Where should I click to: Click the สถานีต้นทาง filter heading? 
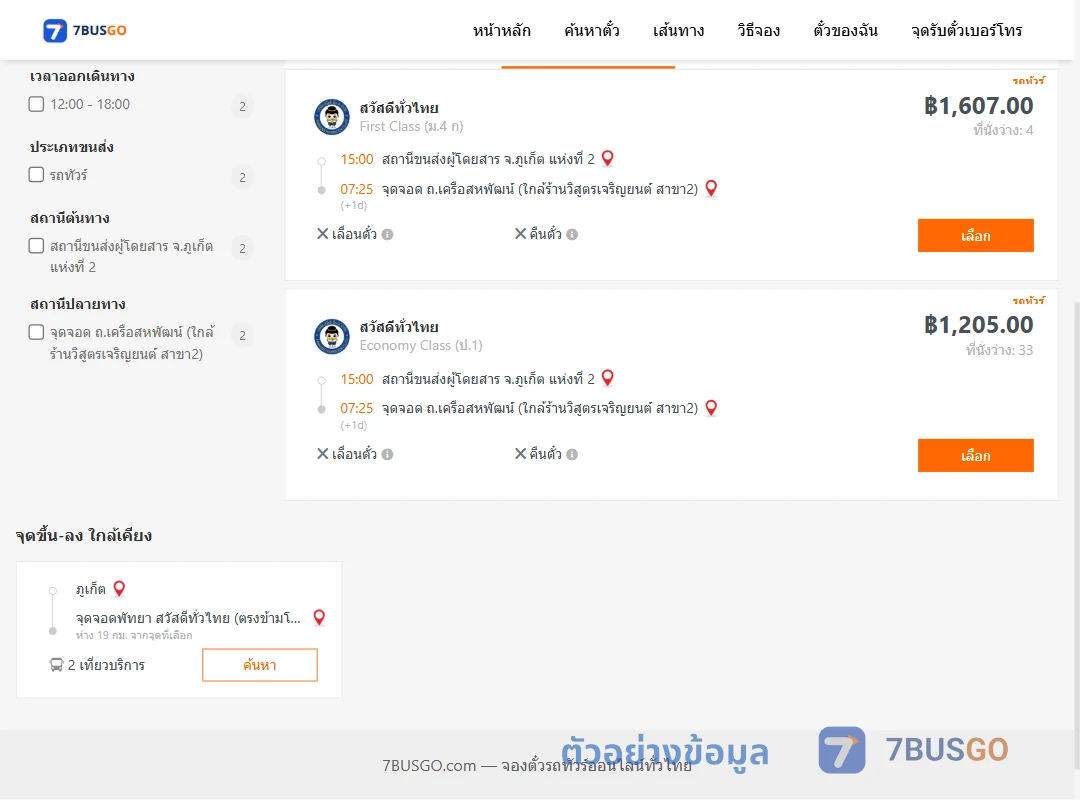pyautogui.click(x=70, y=218)
